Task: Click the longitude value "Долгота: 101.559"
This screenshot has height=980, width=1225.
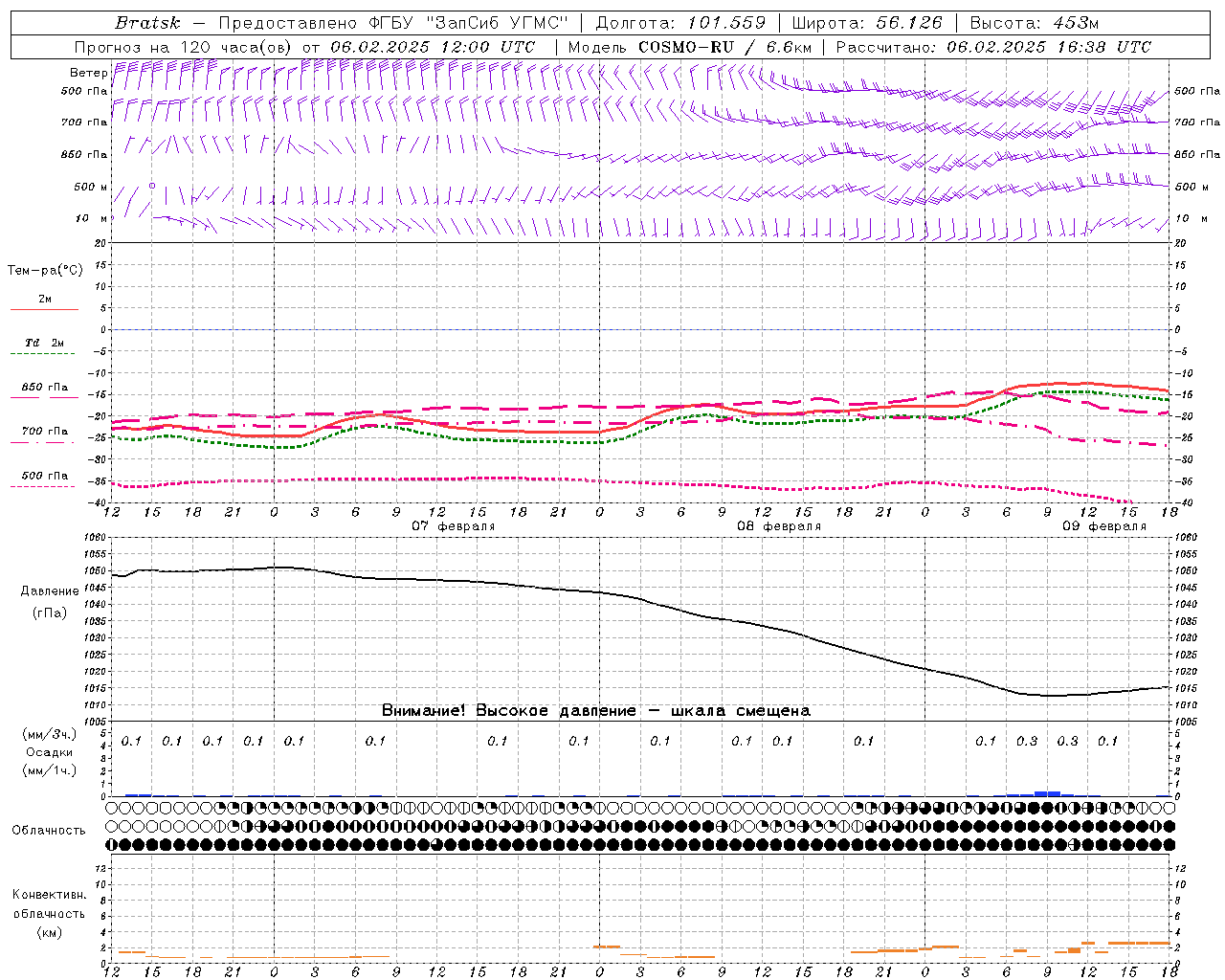Action: coord(680,23)
